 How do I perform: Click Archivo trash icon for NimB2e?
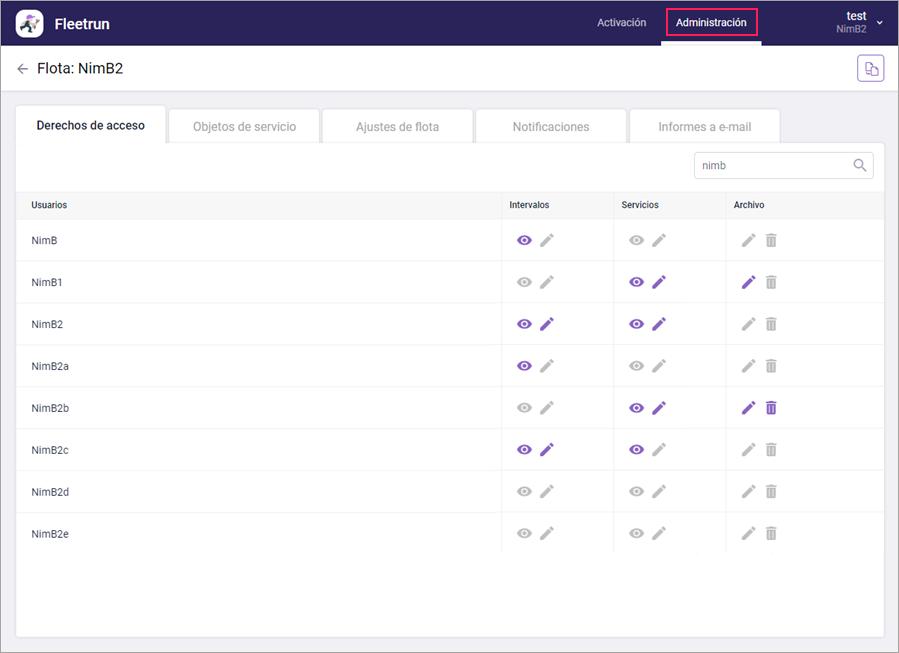coord(771,534)
